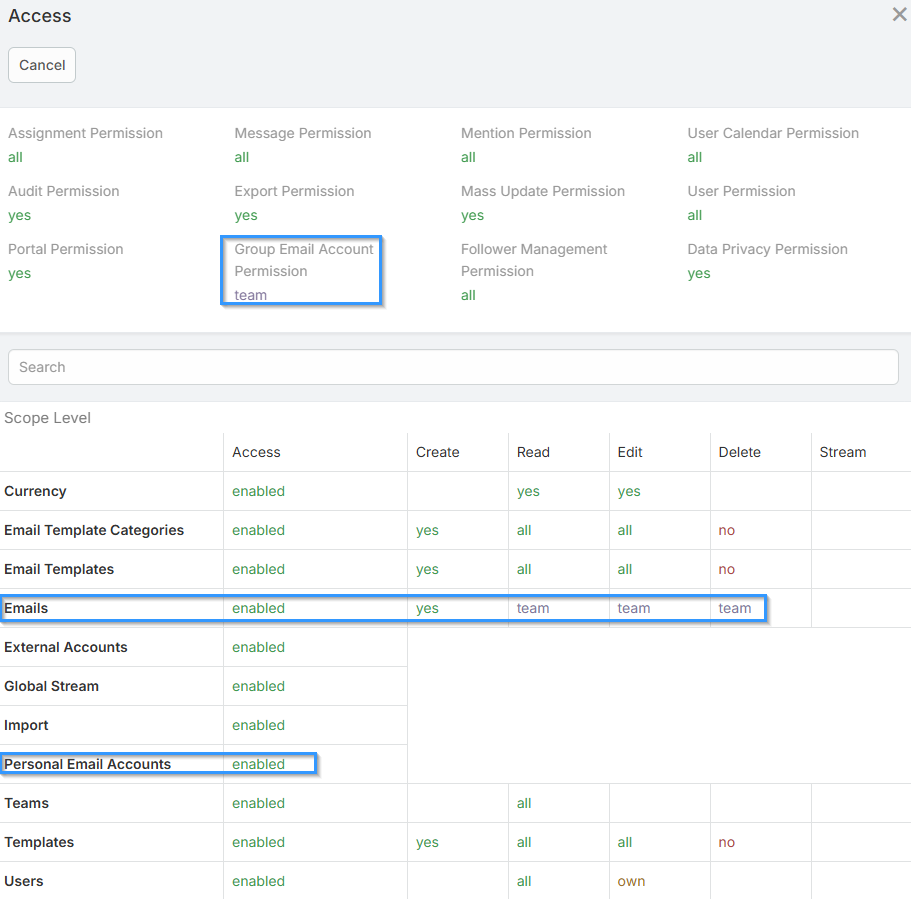
Task: Click the Emails Delete team value
Action: point(734,608)
